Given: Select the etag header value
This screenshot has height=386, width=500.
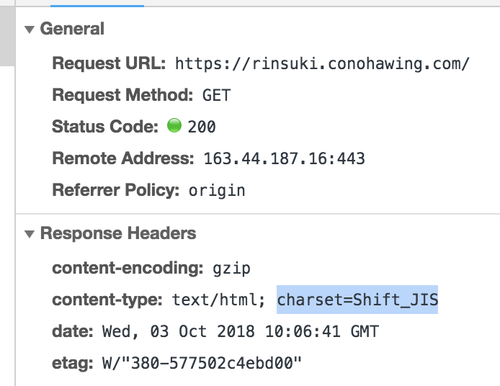Looking at the screenshot, I should point(202,363).
